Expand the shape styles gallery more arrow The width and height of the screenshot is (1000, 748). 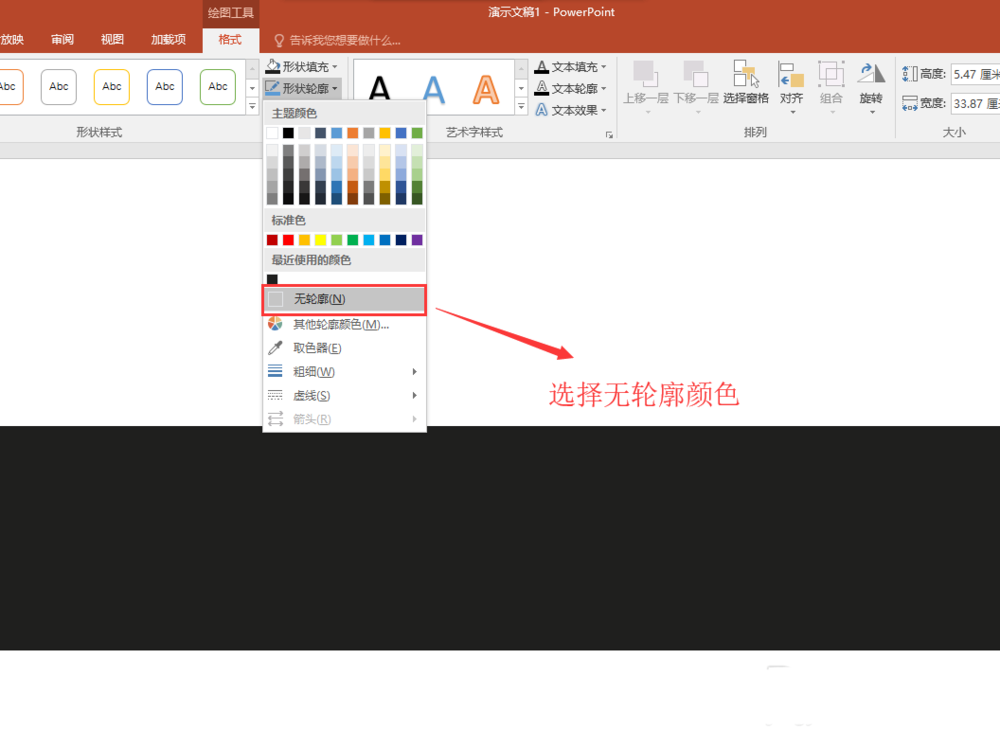[253, 106]
